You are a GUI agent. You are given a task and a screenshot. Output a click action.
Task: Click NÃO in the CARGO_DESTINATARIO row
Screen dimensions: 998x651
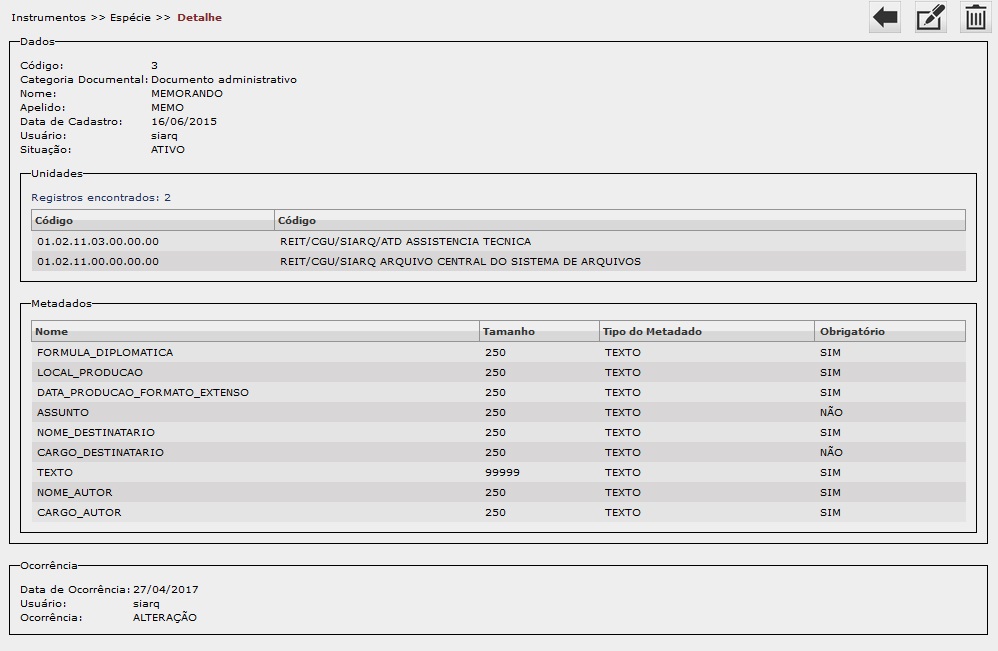click(x=831, y=452)
